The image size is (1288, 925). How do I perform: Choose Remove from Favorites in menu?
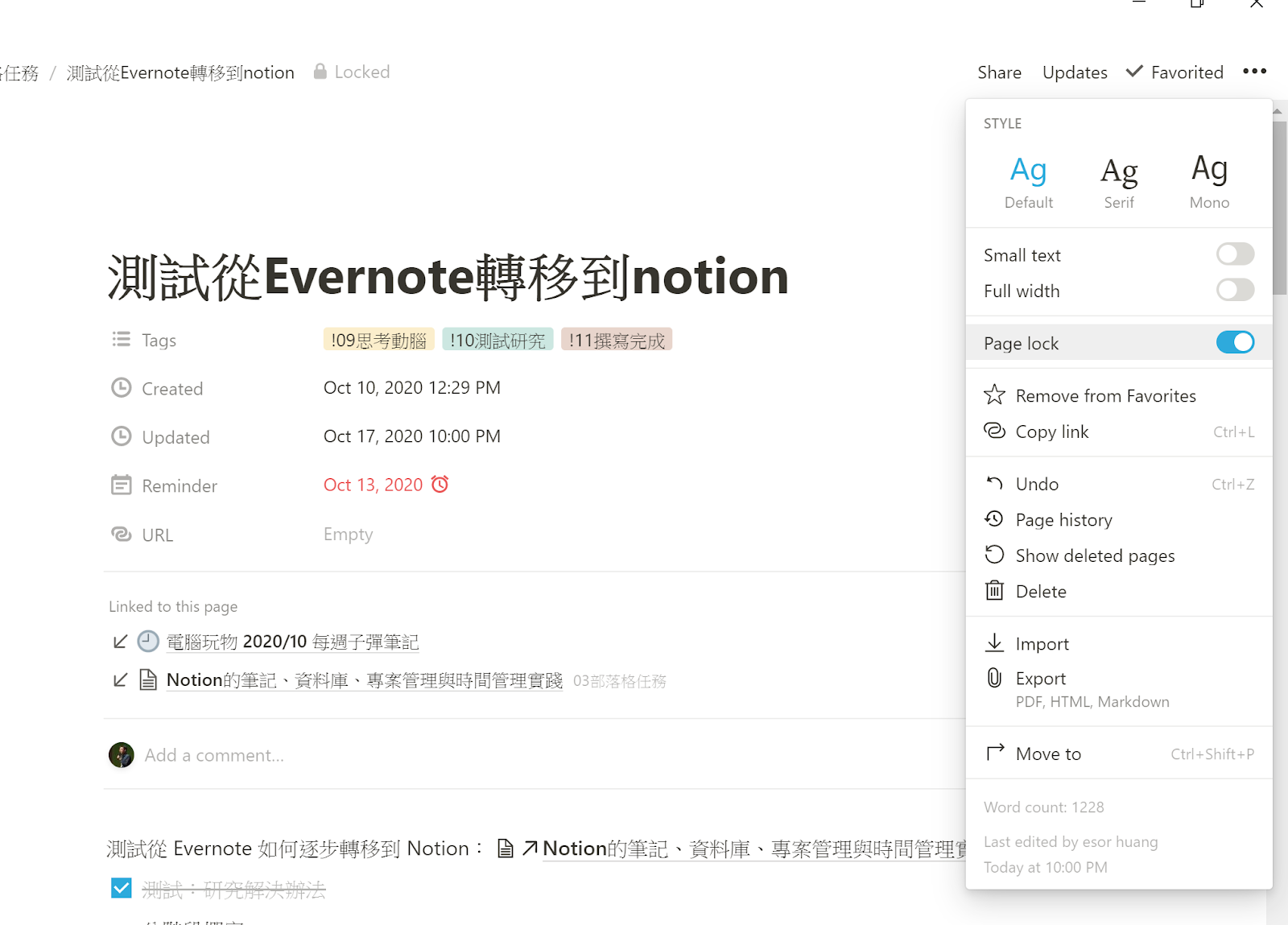pyautogui.click(x=1119, y=395)
